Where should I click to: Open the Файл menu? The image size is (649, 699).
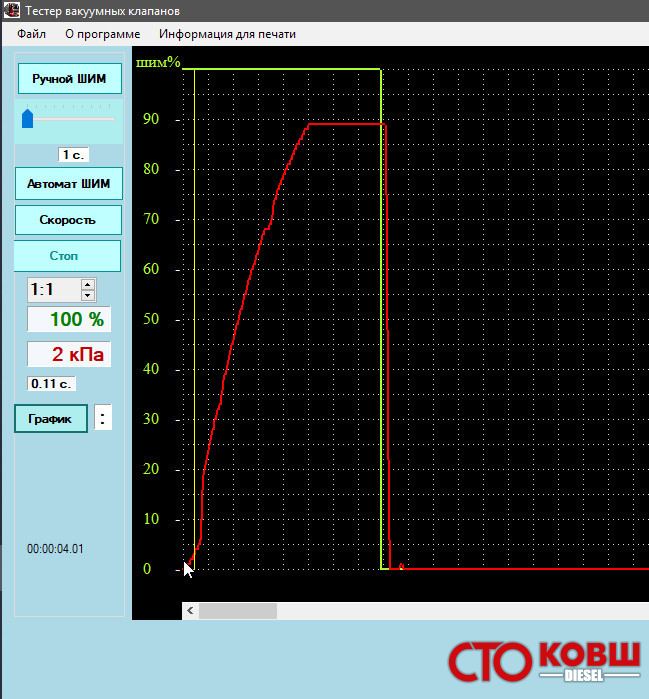tap(31, 33)
